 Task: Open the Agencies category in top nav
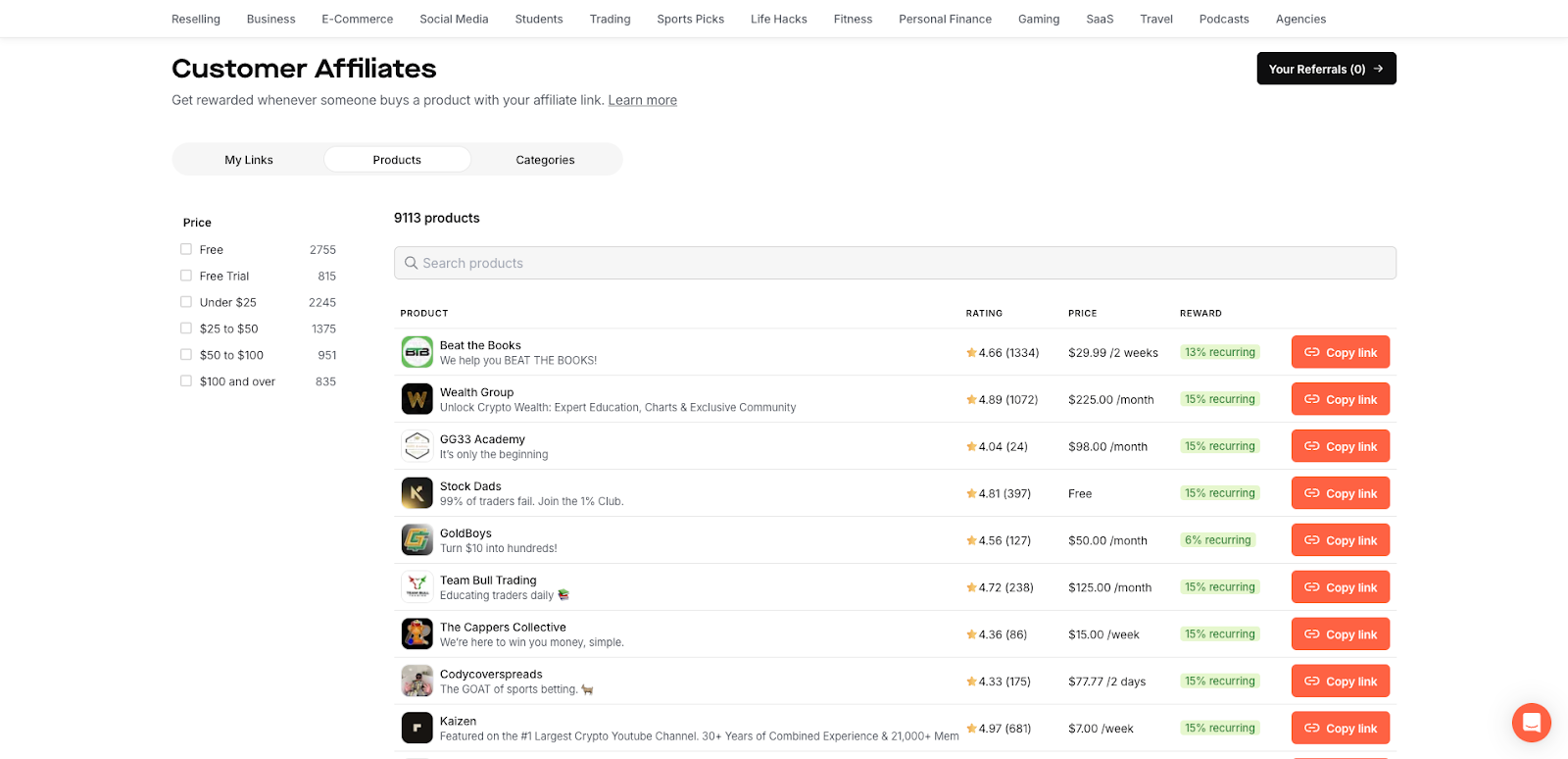tap(1300, 19)
